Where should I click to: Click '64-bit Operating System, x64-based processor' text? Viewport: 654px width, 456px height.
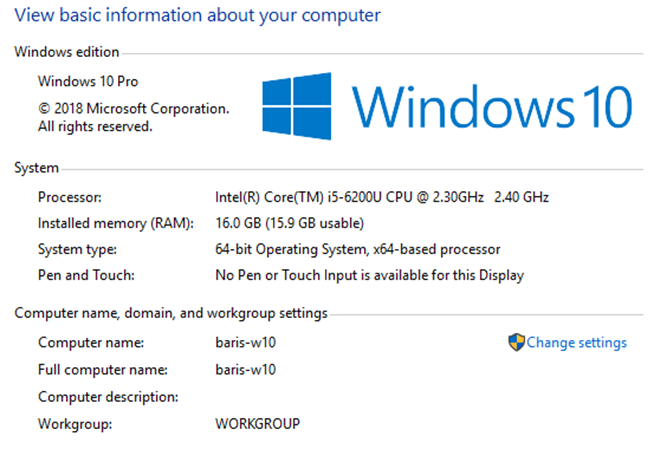pyautogui.click(x=357, y=249)
